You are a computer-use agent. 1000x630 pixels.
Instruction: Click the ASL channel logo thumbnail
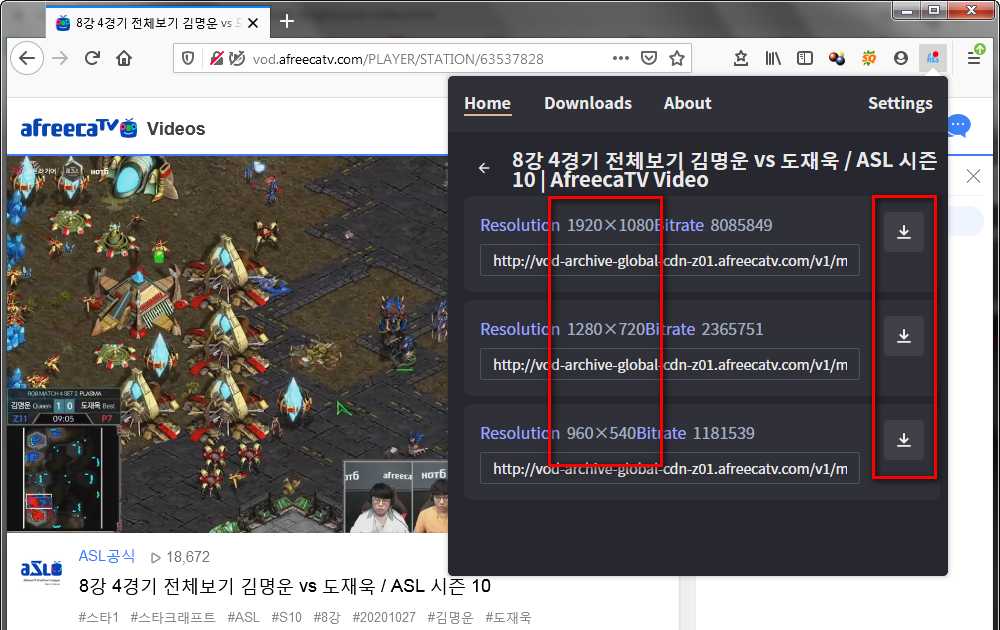(41, 569)
